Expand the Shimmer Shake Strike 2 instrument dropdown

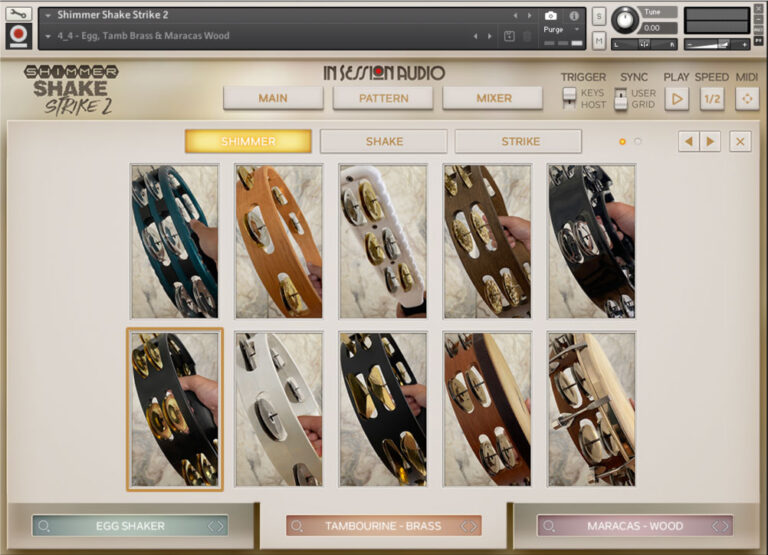(x=48, y=15)
